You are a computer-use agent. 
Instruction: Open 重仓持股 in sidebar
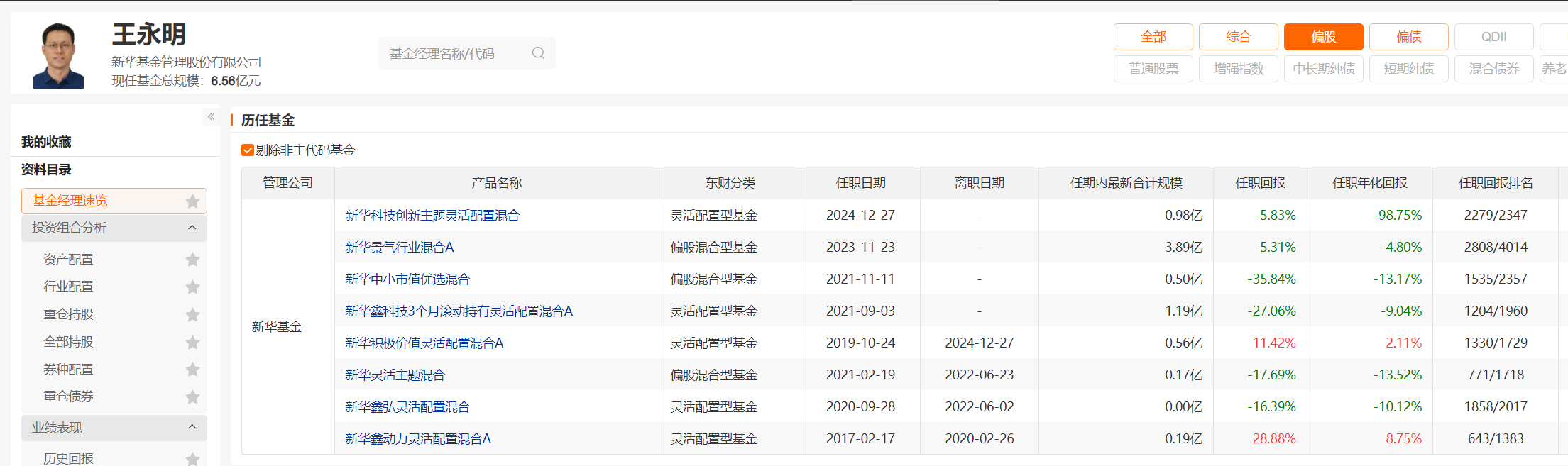[68, 314]
